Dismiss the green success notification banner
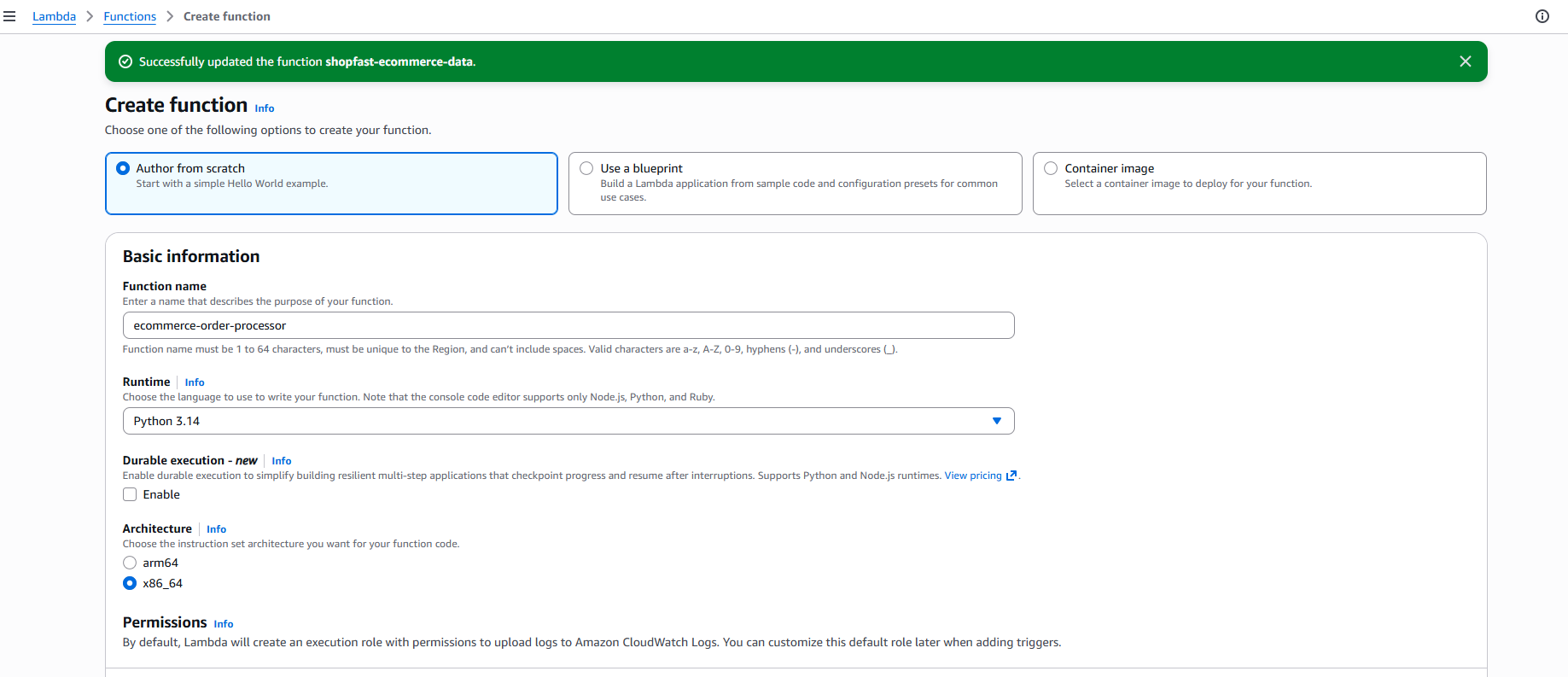Viewport: 1568px width, 677px height. click(x=1465, y=61)
